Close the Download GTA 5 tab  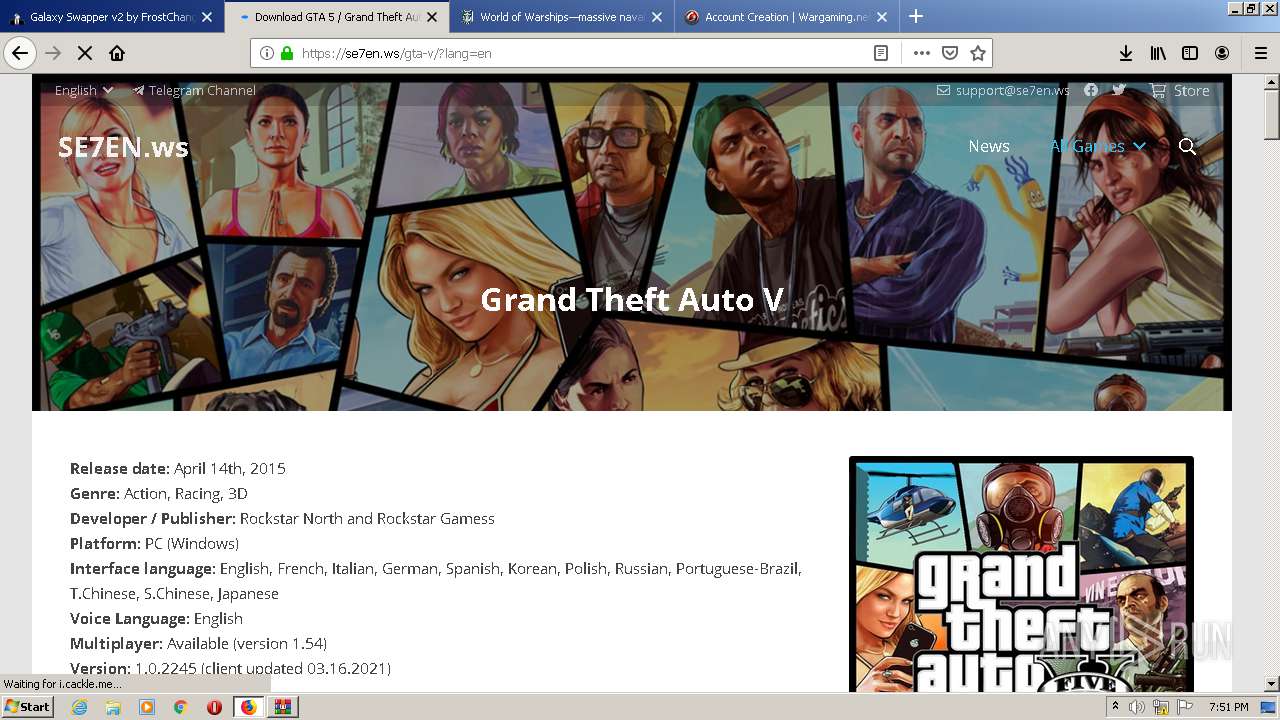point(432,17)
